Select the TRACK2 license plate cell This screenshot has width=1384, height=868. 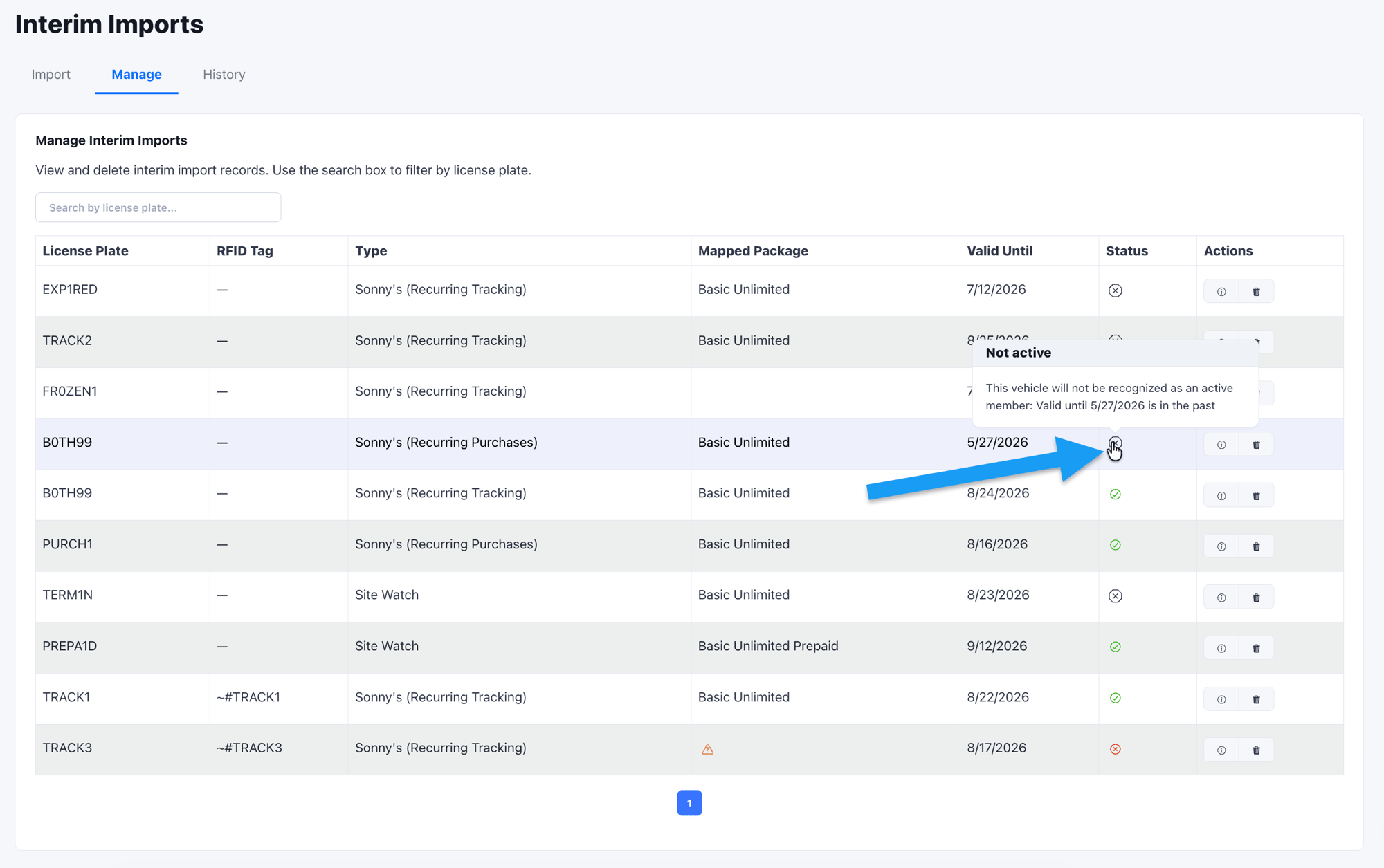point(122,341)
